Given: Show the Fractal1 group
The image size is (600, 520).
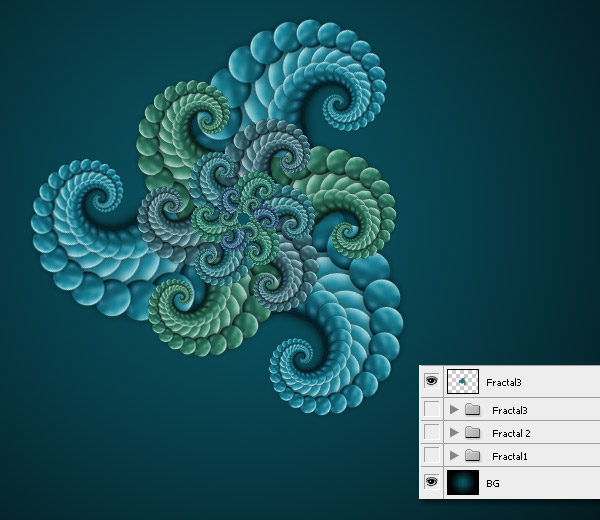Looking at the screenshot, I should (432, 455).
